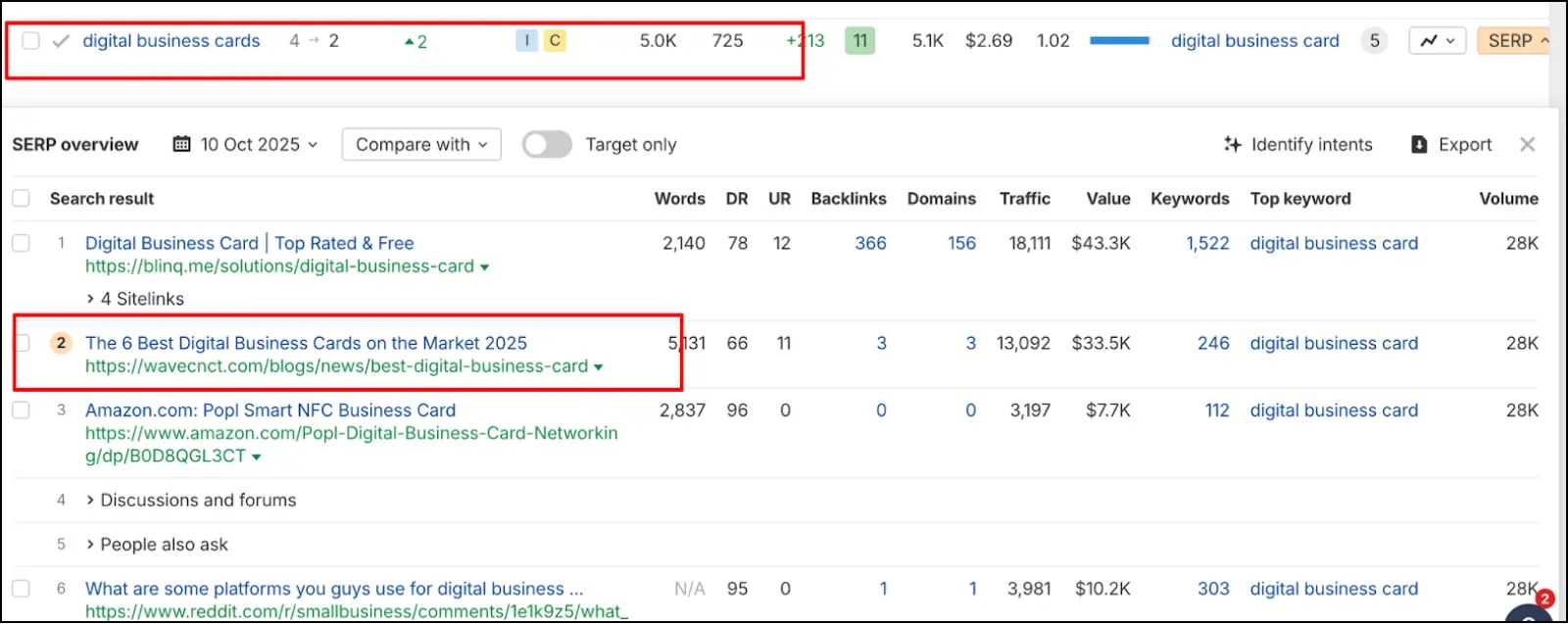1568x624 pixels.
Task: Open The 6 Best Digital Business Cards result
Action: tap(306, 343)
